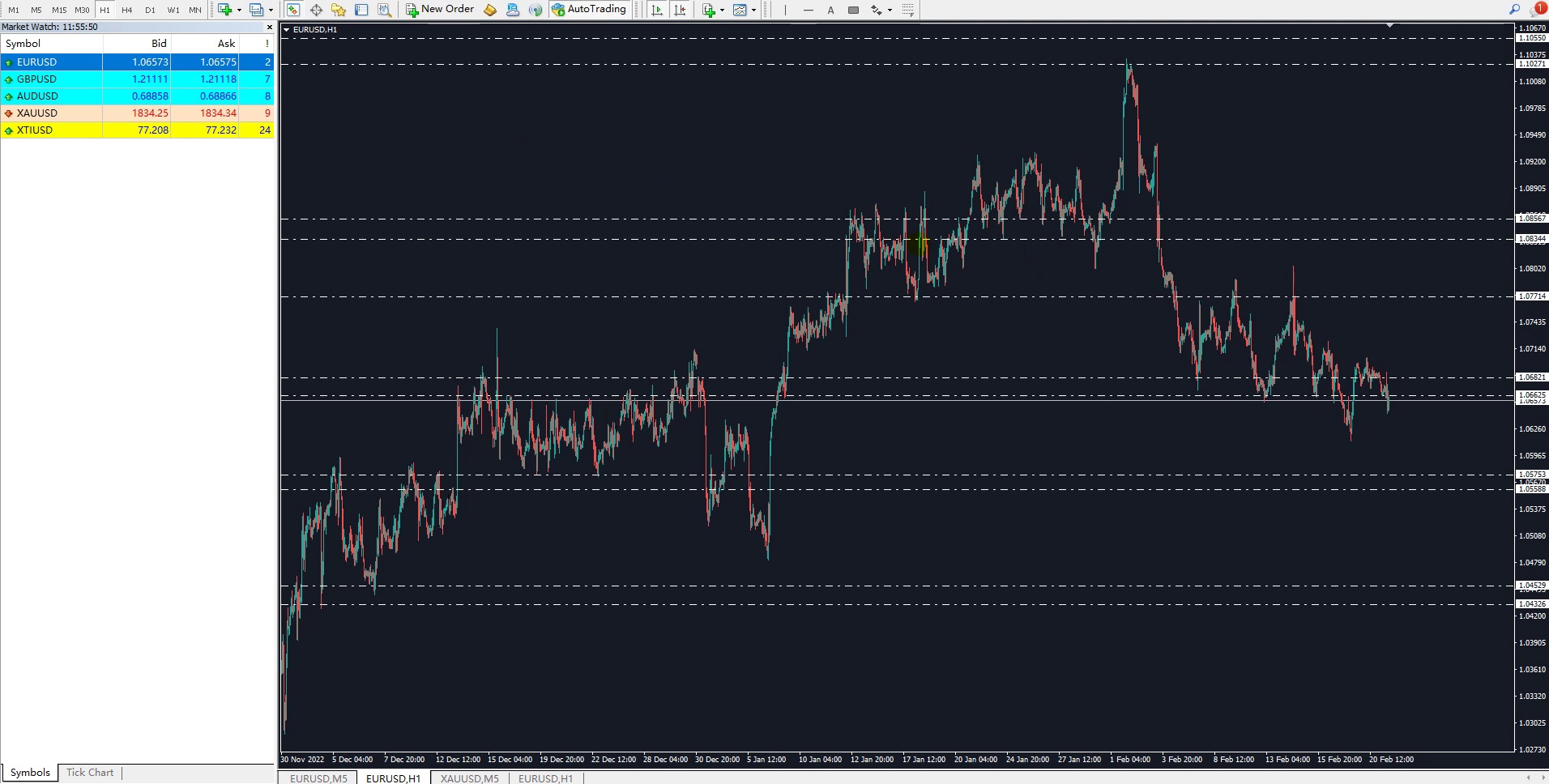Switch to the Tick Chart tab
Screen dimensions: 1549x784
(90, 773)
